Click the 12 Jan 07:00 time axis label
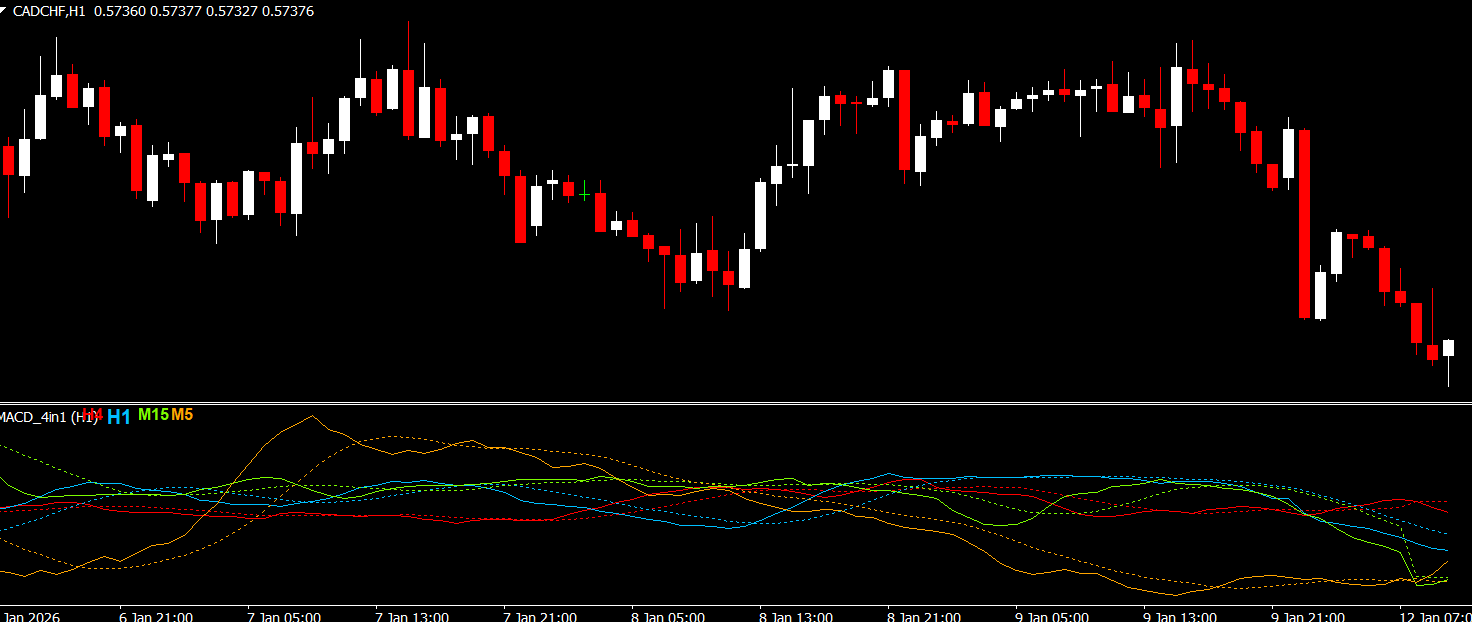Image resolution: width=1472 pixels, height=622 pixels. (1434, 616)
